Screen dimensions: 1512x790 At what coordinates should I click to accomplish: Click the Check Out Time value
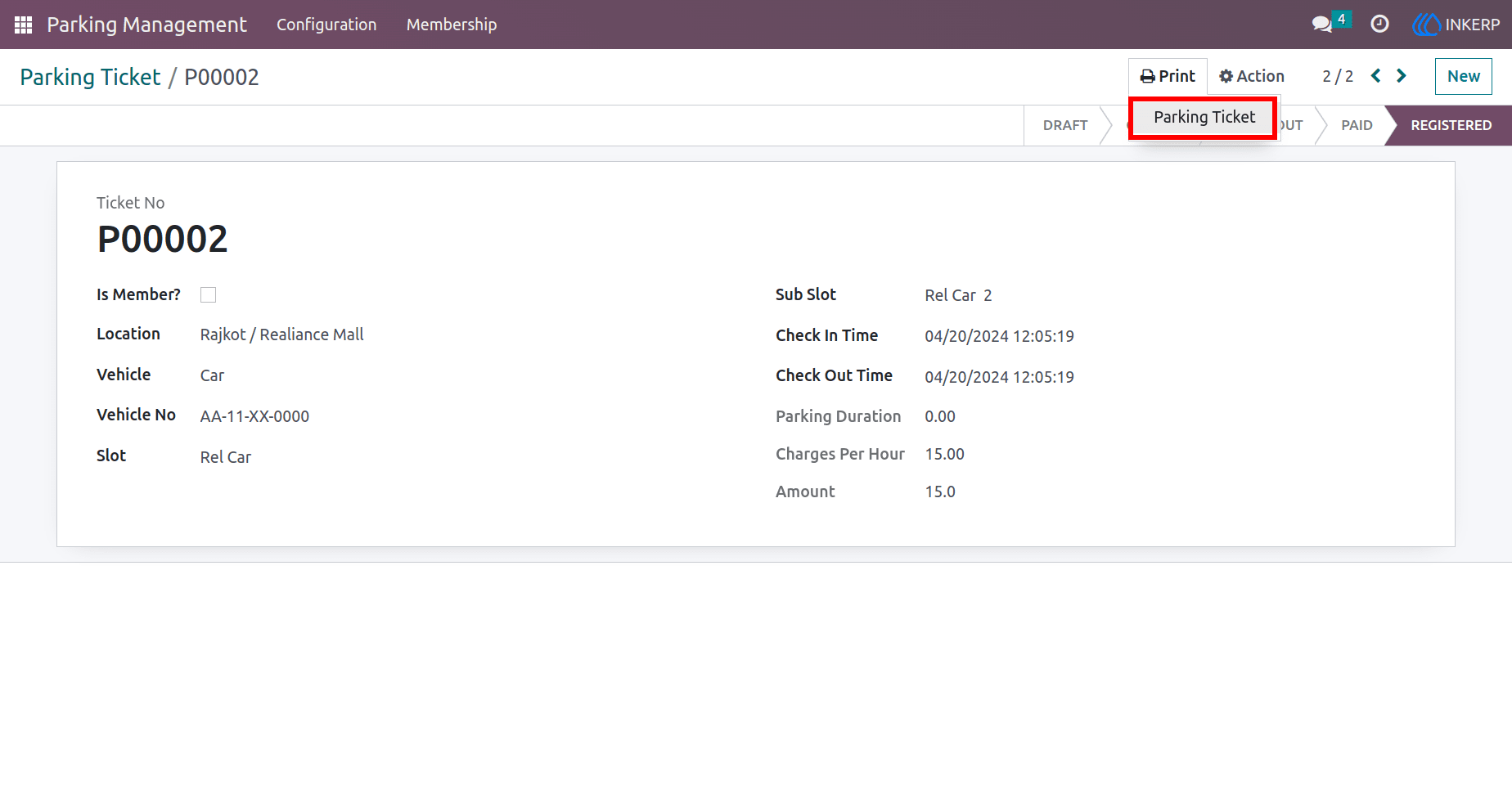pos(999,377)
